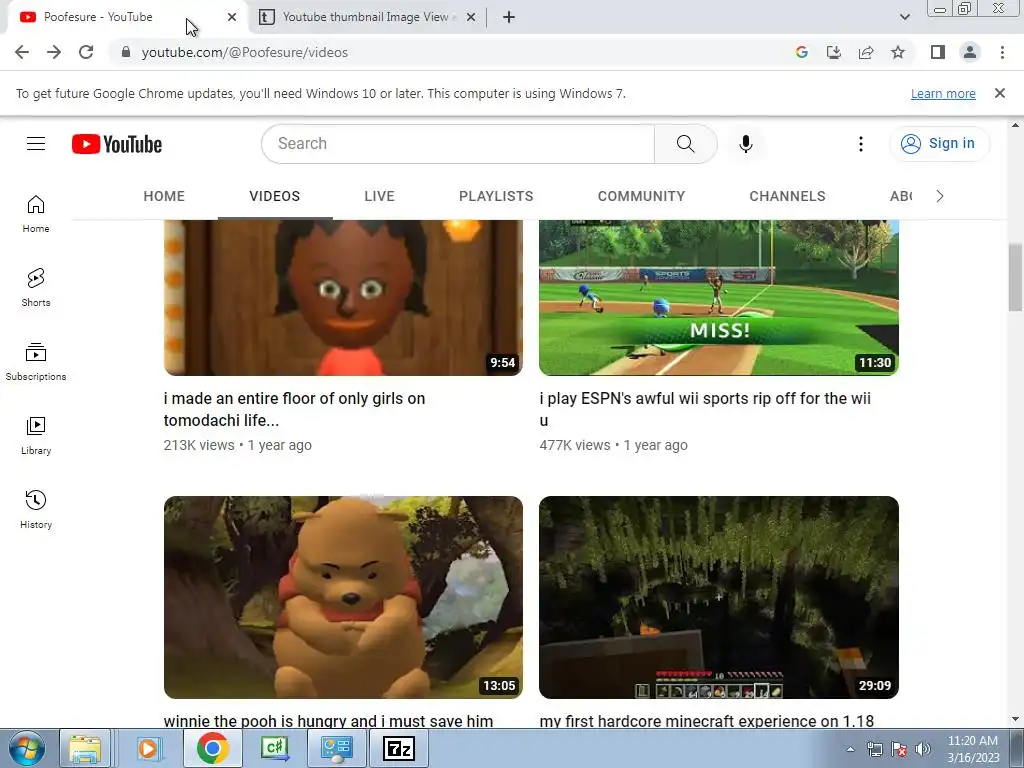Bookmark this page with the star
The height and width of the screenshot is (768, 1024).
[x=898, y=52]
